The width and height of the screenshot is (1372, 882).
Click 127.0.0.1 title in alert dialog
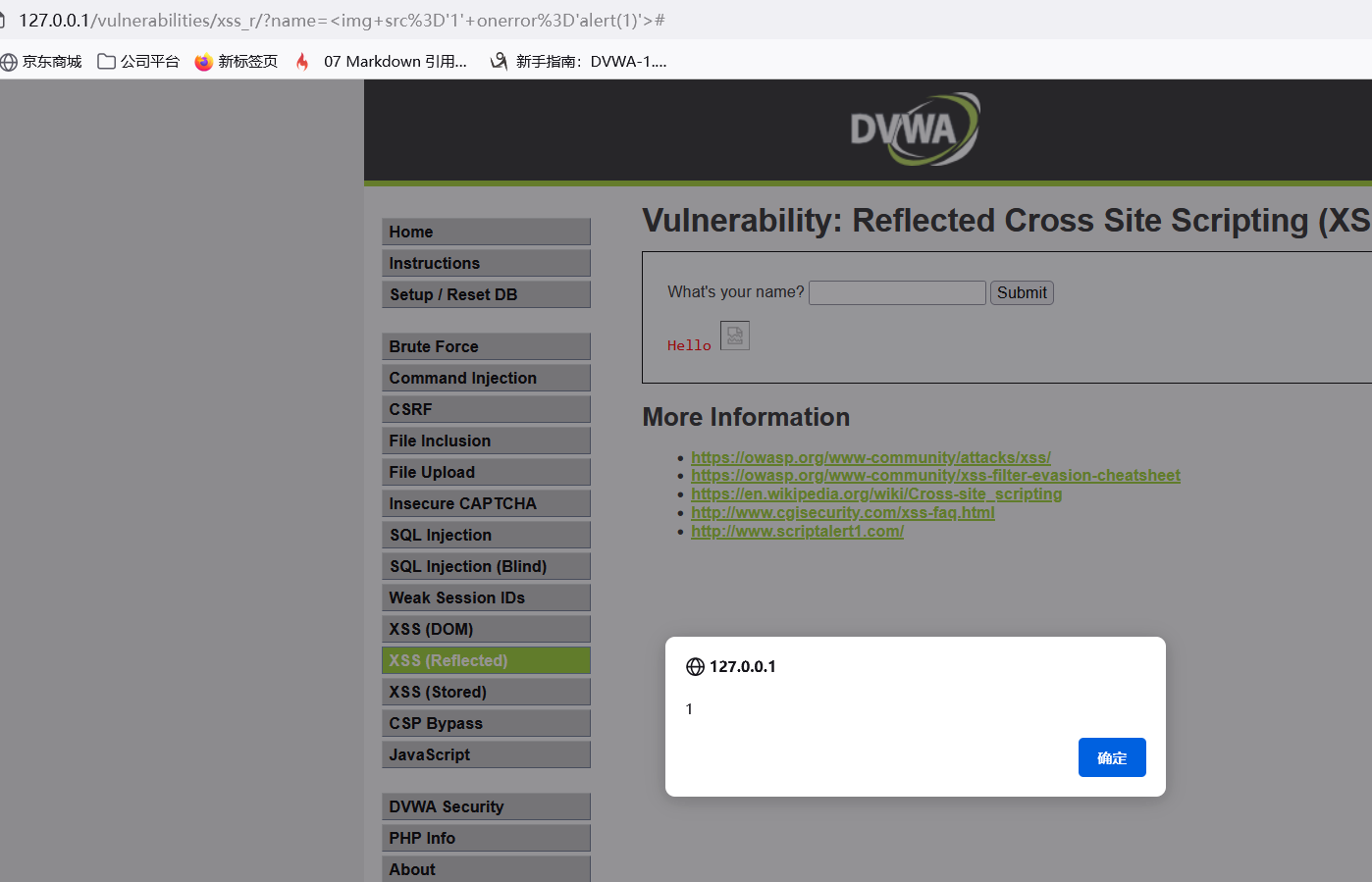tap(743, 667)
